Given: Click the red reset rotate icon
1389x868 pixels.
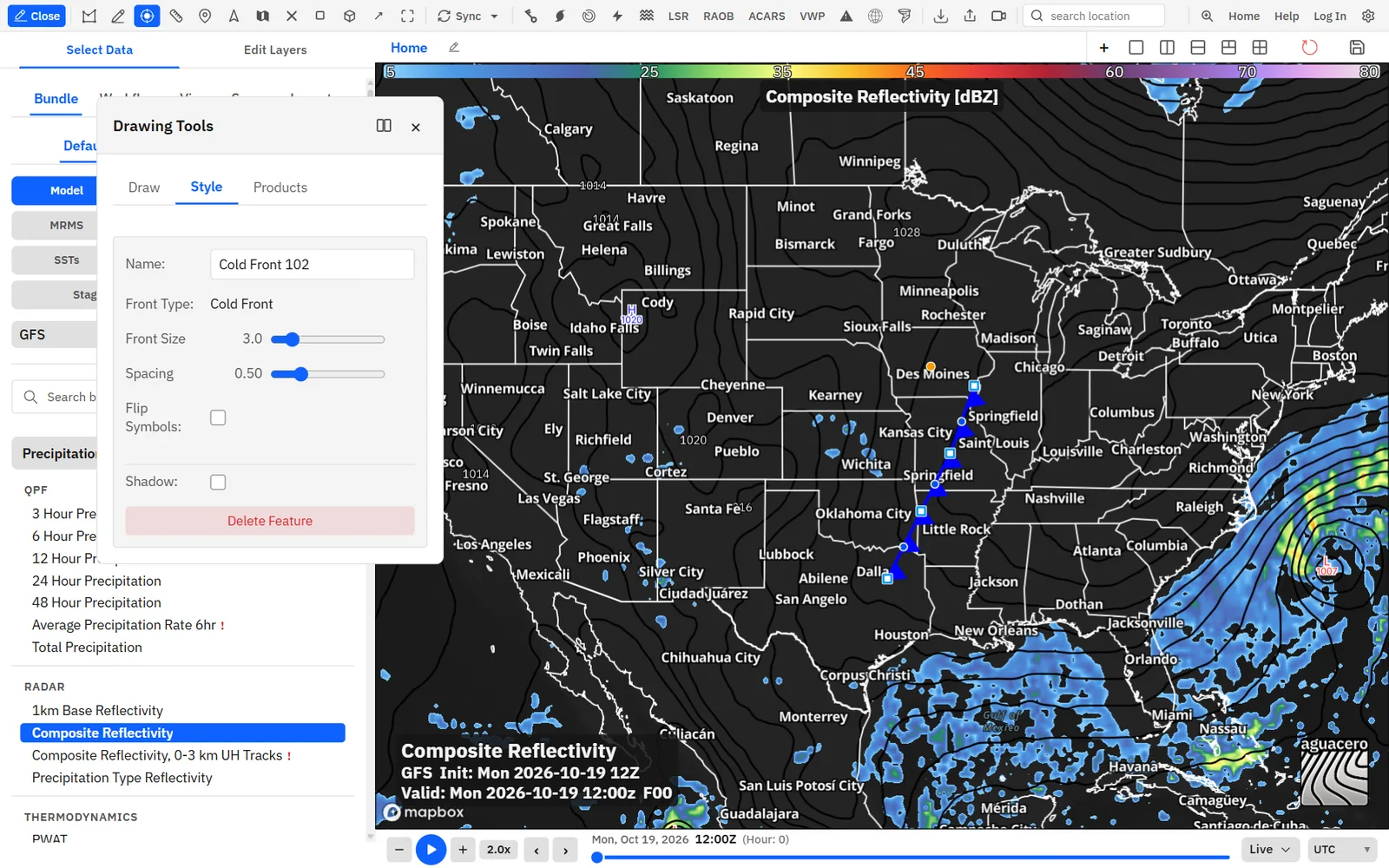Looking at the screenshot, I should coord(1309,48).
